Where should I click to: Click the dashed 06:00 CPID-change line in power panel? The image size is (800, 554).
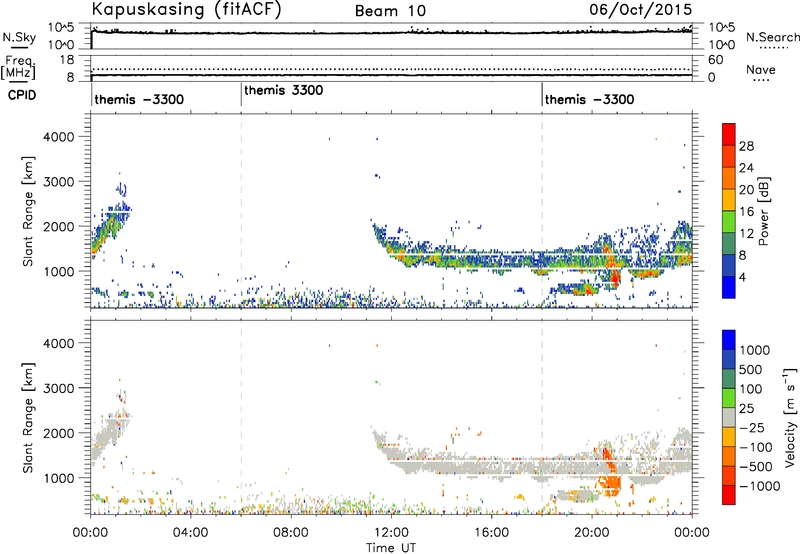point(241,211)
